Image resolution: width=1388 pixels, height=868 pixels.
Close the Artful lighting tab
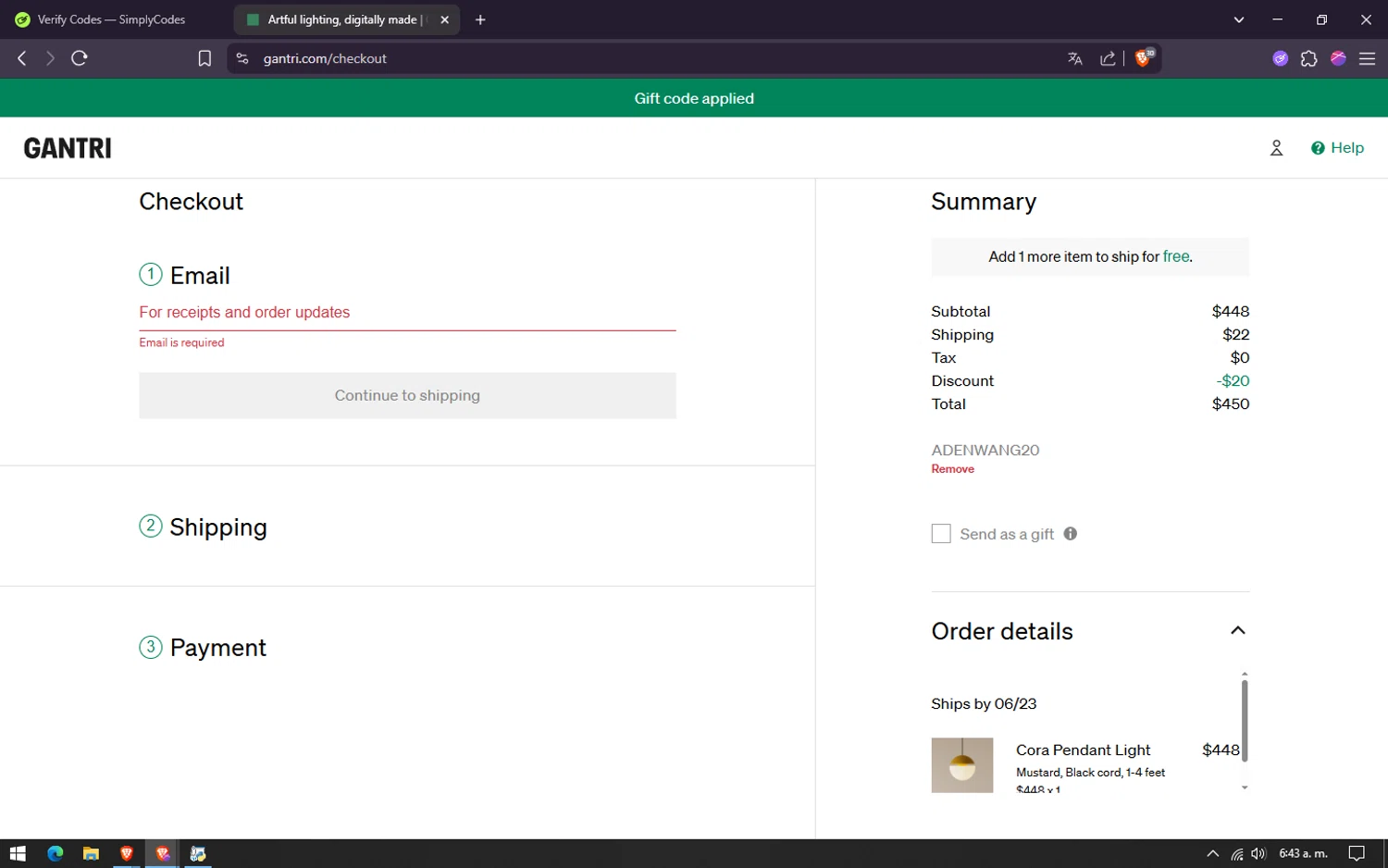[x=445, y=19]
